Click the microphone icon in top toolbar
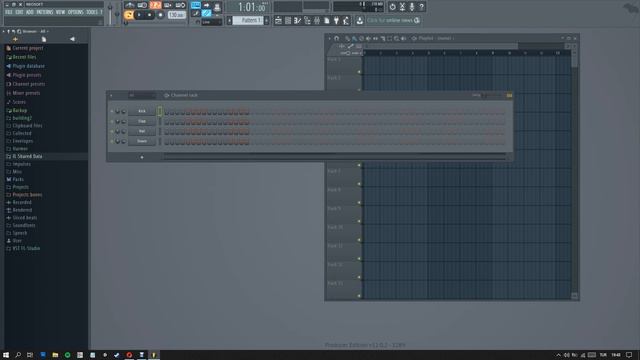640x360 pixels. click(x=412, y=7)
